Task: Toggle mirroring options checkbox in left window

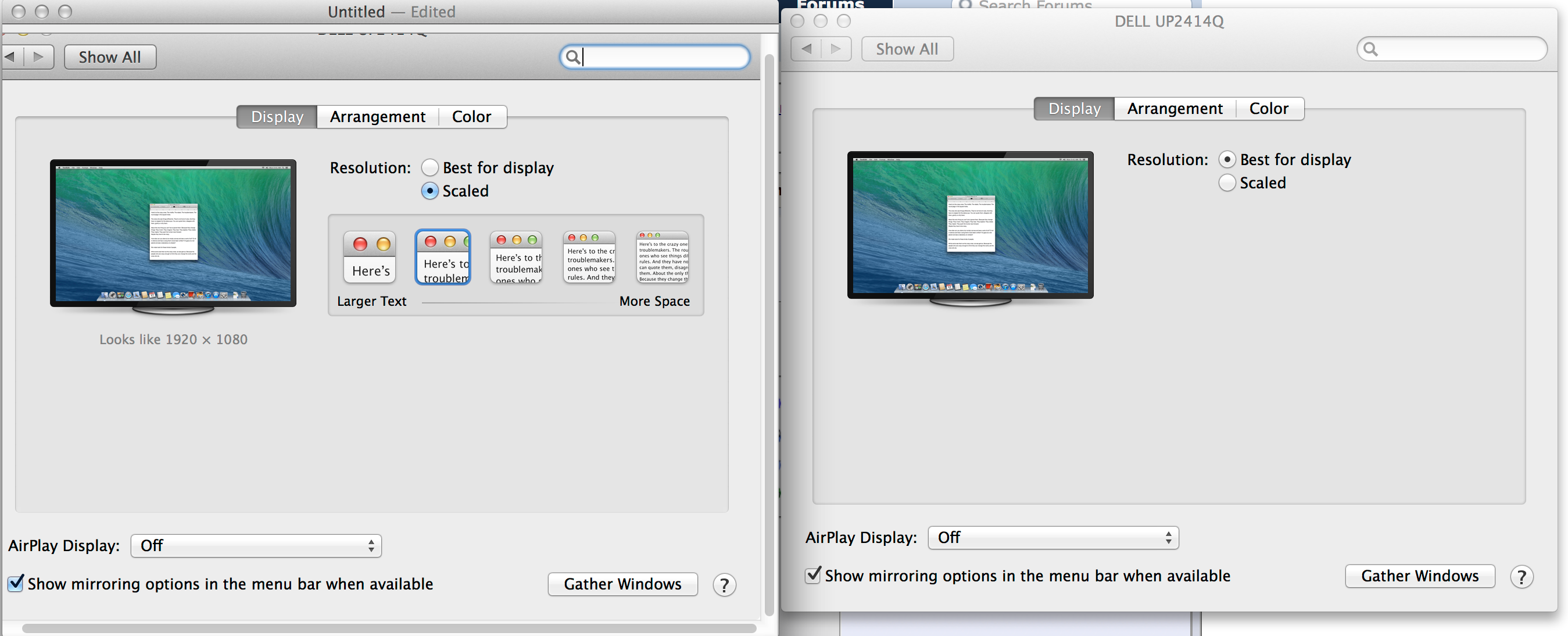Action: coord(16,583)
